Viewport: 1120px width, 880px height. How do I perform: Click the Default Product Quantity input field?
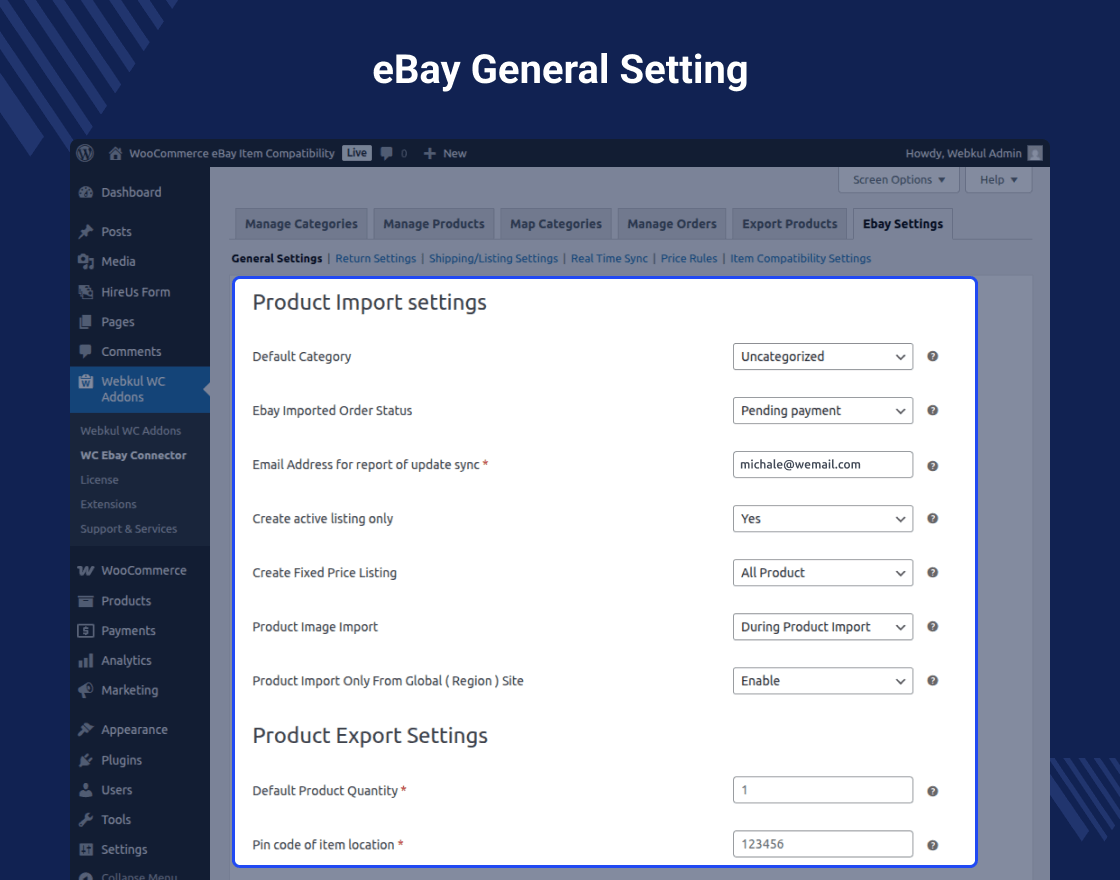[x=822, y=790]
